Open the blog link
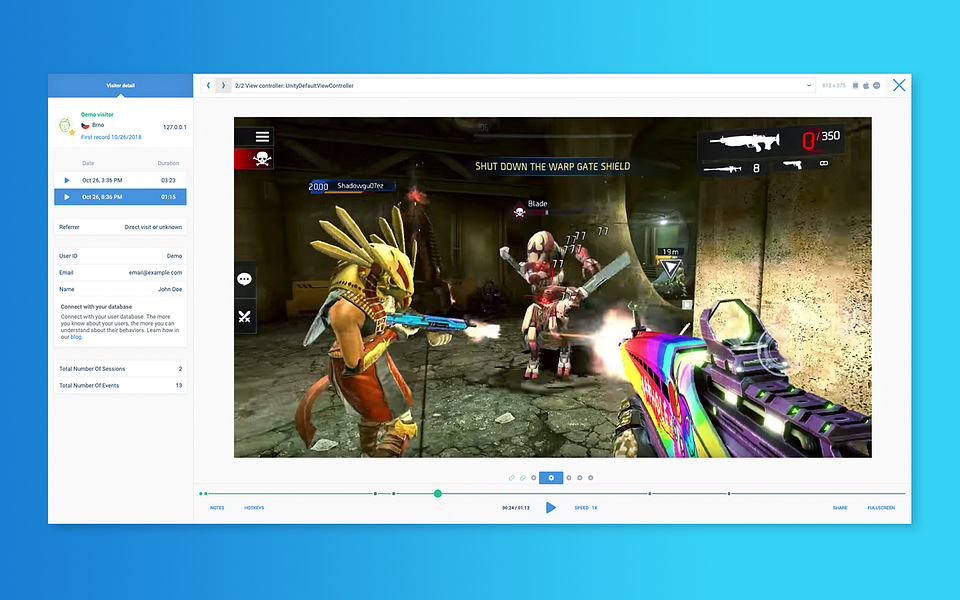Screen dimensions: 960x600 click(x=76, y=337)
